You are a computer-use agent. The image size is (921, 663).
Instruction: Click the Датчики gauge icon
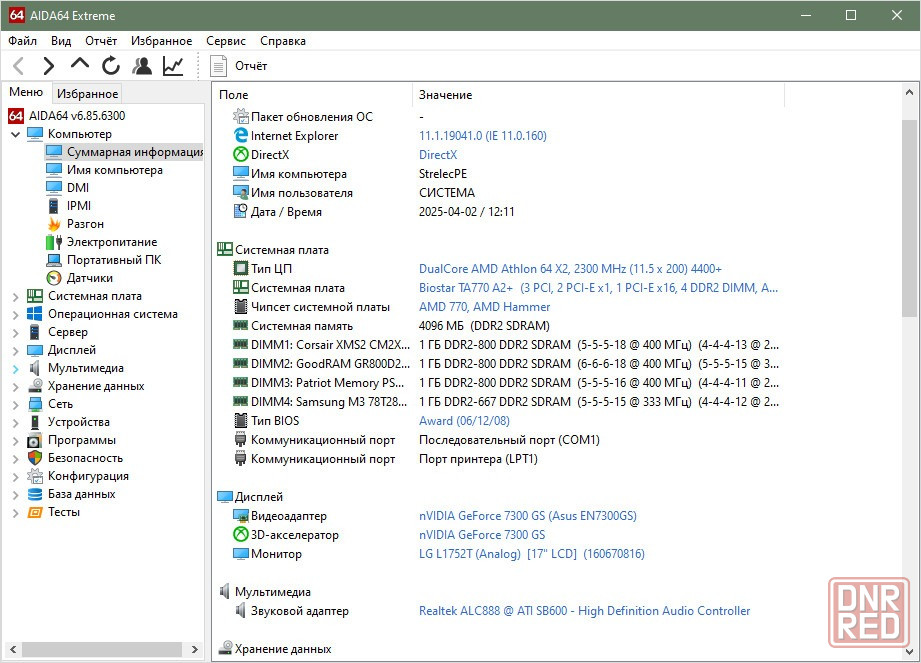click(x=53, y=278)
